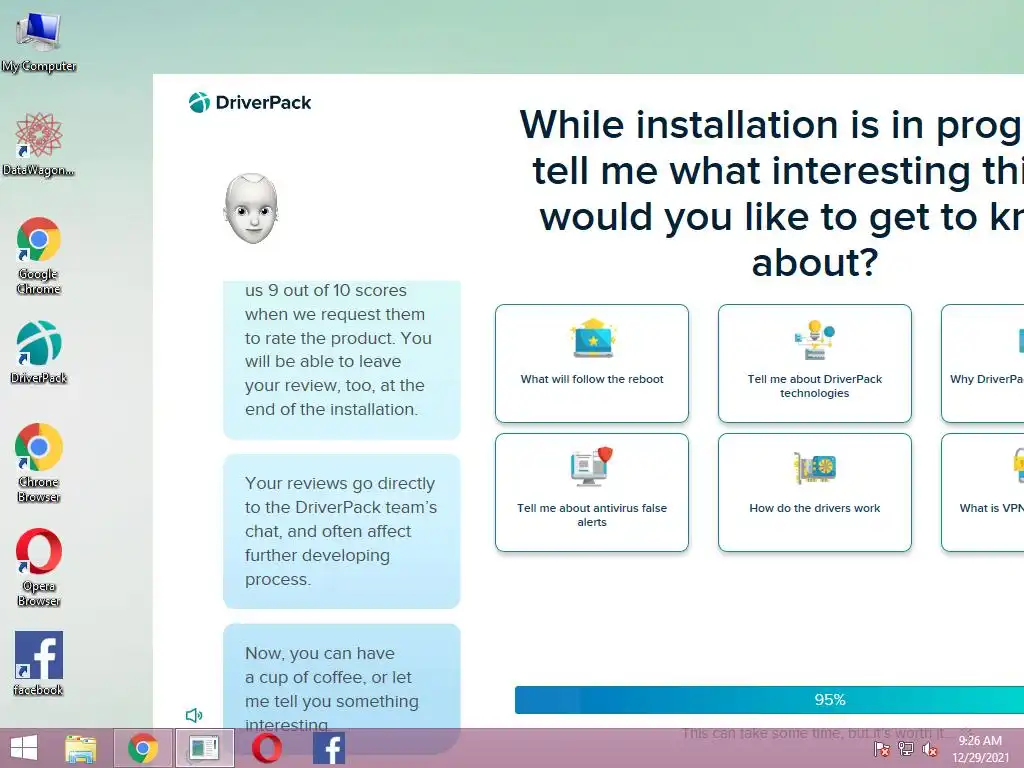Choose 'Tell me about antivirus false alerts'
This screenshot has width=1024, height=768.
(x=592, y=492)
